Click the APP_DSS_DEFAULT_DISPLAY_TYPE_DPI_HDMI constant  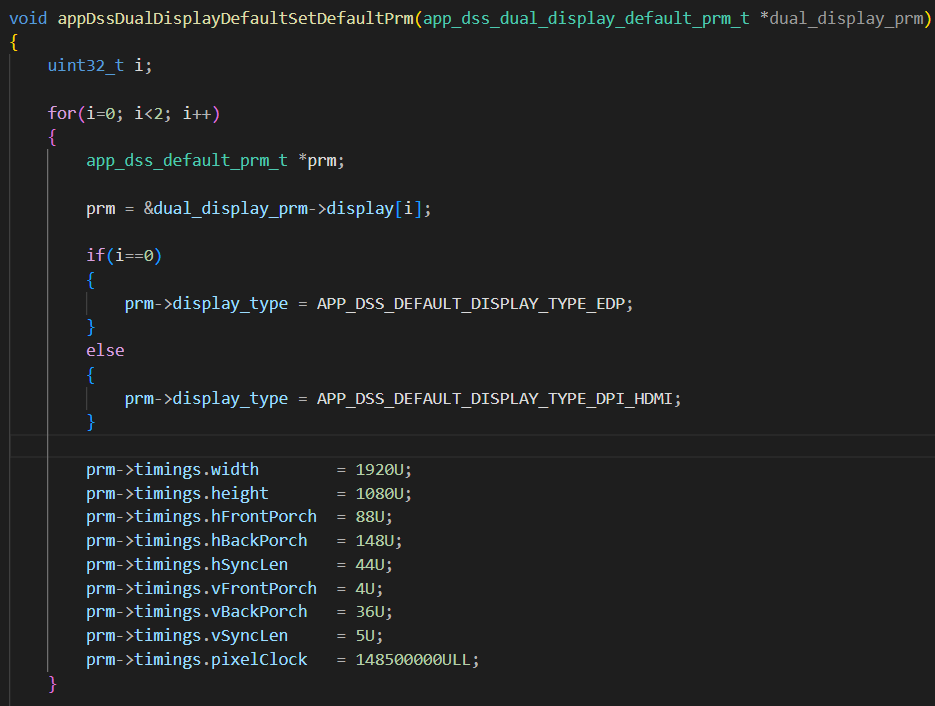pyautogui.click(x=495, y=398)
